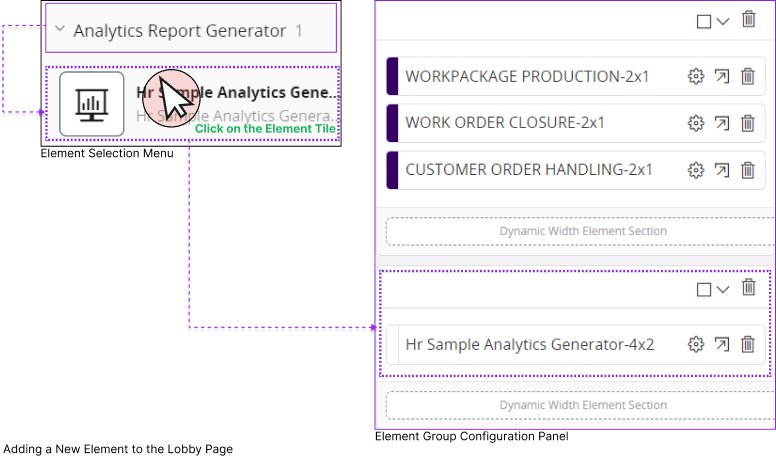
Task: Delete Hr Sample Analytics Generator-4x2 element
Action: [x=747, y=345]
